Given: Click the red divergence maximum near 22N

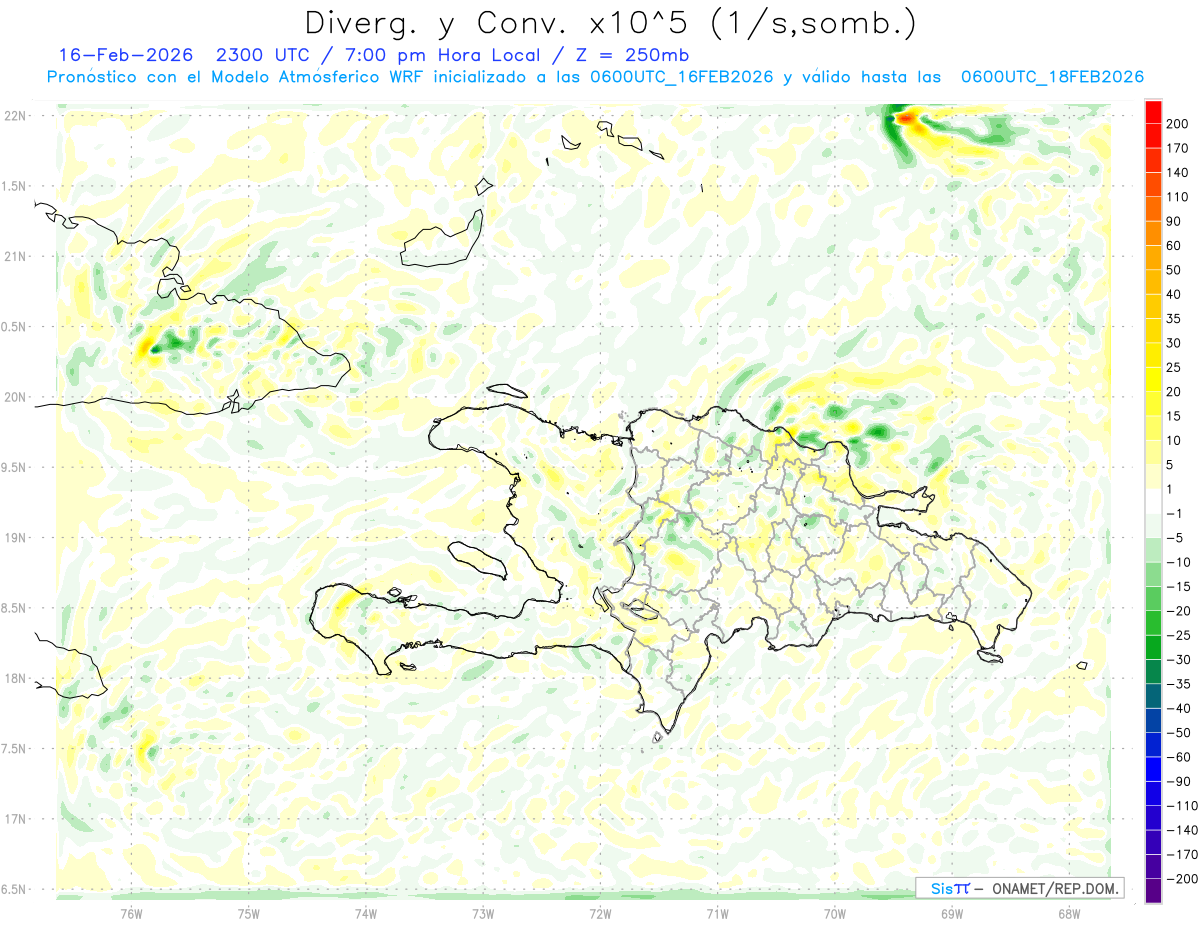Looking at the screenshot, I should tap(907, 119).
